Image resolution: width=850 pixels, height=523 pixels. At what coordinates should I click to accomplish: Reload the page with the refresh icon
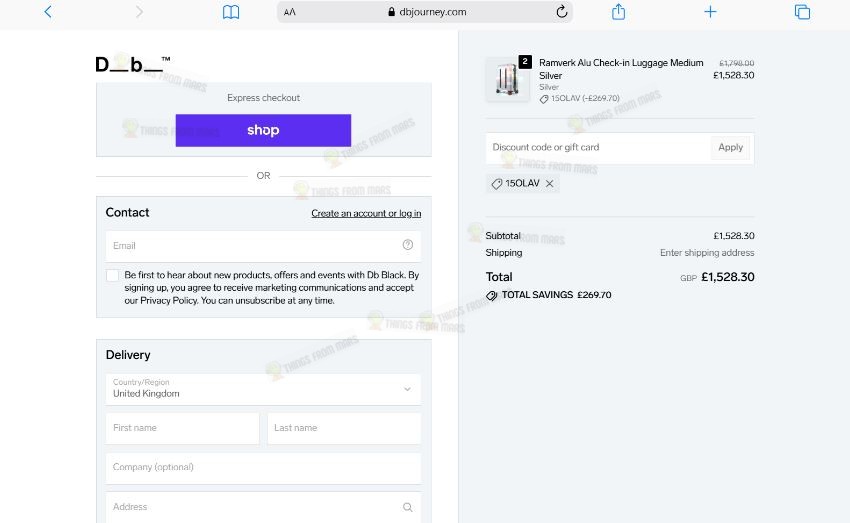pos(562,11)
